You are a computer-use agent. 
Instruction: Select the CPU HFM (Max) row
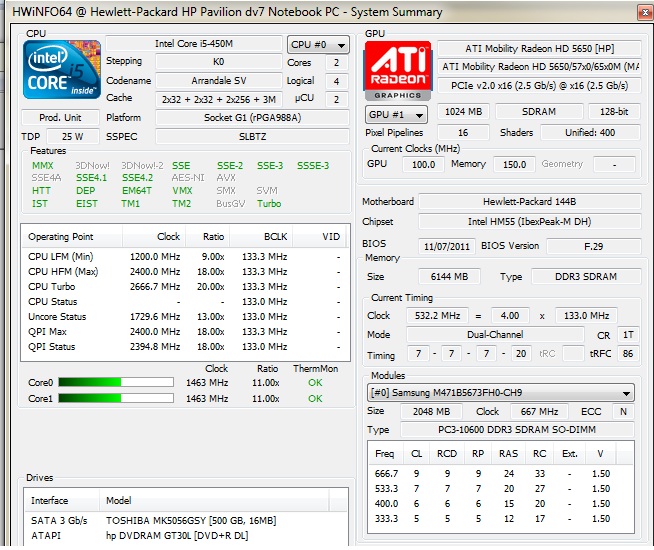click(185, 271)
